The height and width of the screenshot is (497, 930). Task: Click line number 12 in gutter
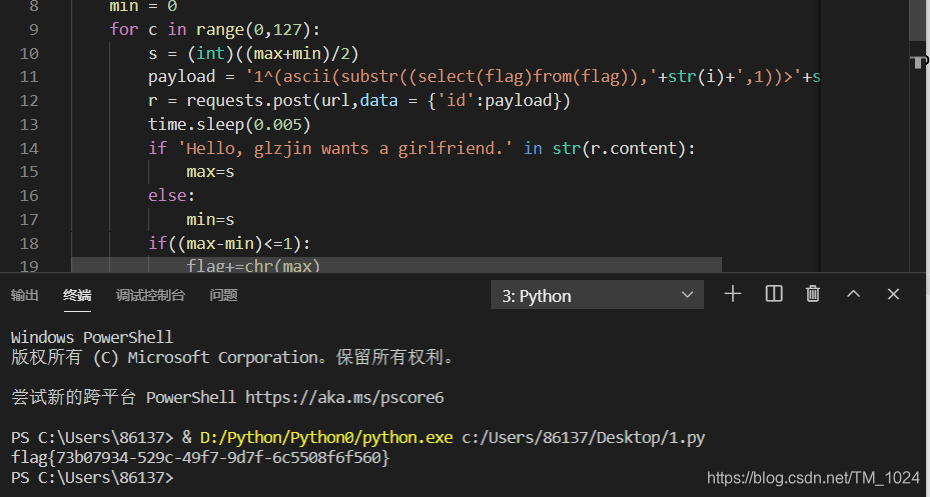click(29, 101)
